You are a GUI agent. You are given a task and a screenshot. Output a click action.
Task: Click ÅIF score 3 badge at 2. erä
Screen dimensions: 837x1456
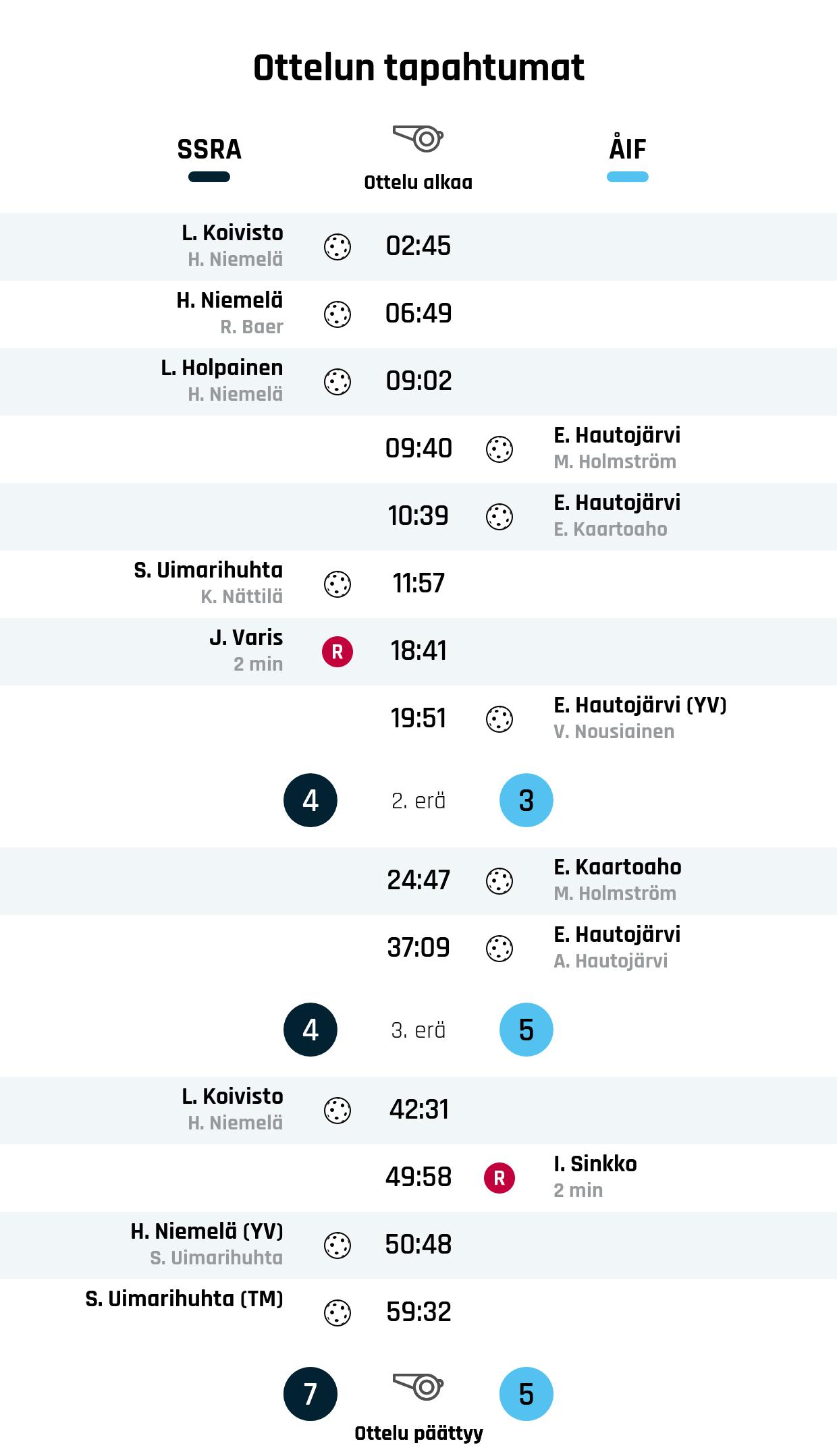tap(526, 800)
